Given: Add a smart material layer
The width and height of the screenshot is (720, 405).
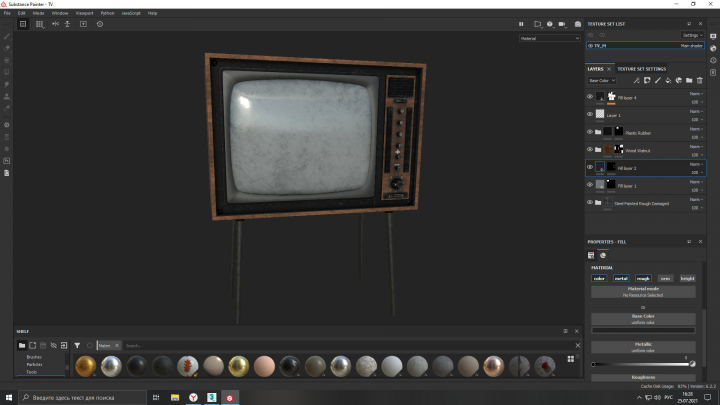Looking at the screenshot, I should pos(679,80).
